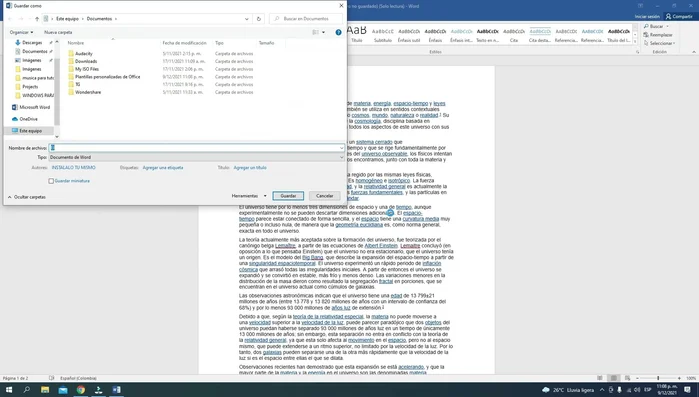This screenshot has width=699, height=397.
Task: Expand the Word styles gallery
Action: point(636,42)
